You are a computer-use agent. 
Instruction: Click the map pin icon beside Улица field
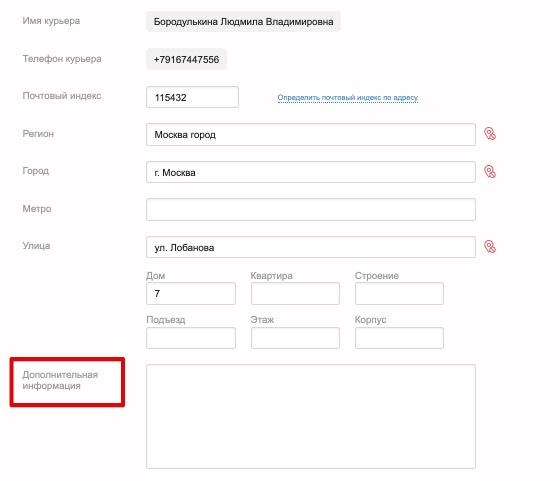(x=490, y=247)
